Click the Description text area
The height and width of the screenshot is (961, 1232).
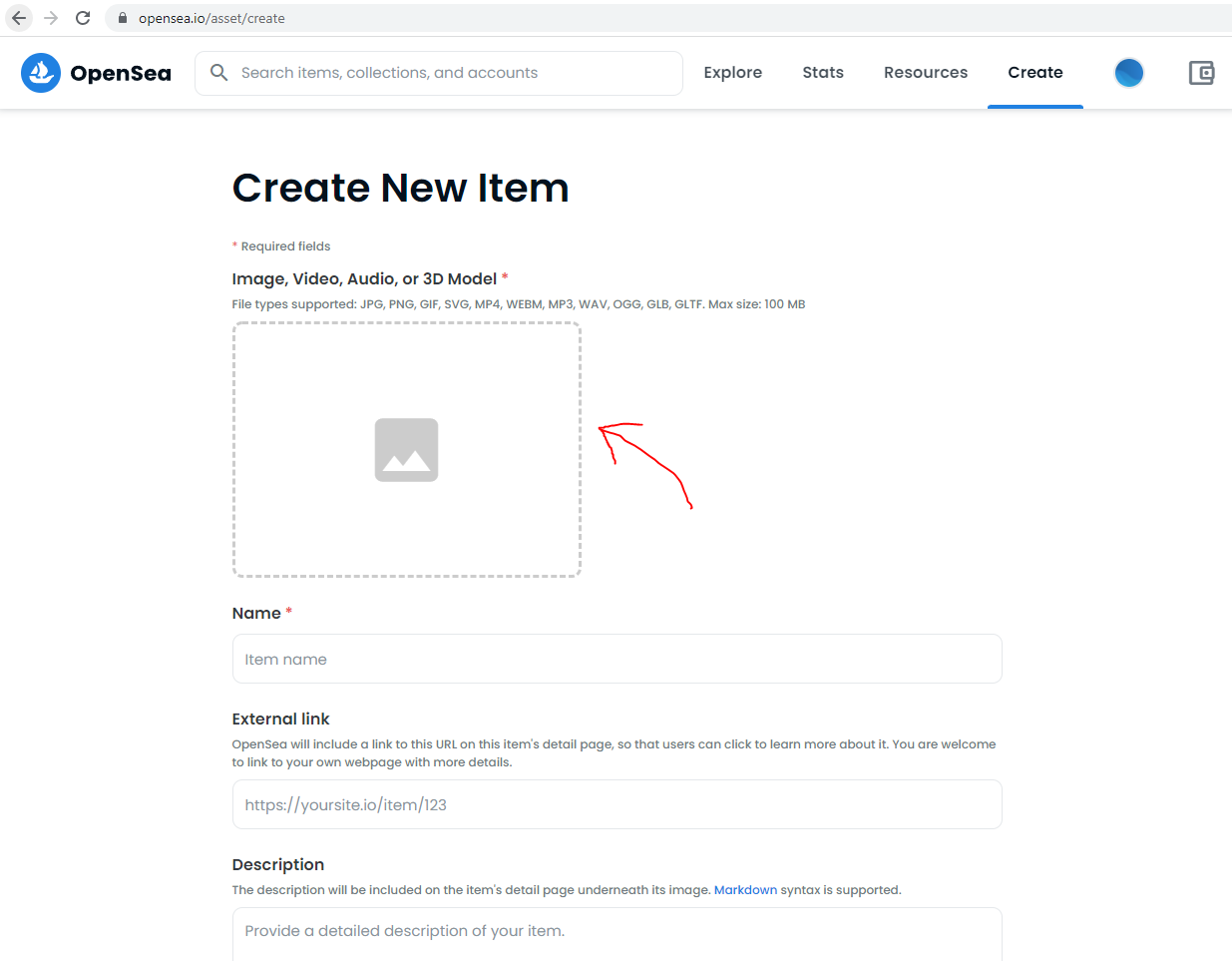(616, 935)
